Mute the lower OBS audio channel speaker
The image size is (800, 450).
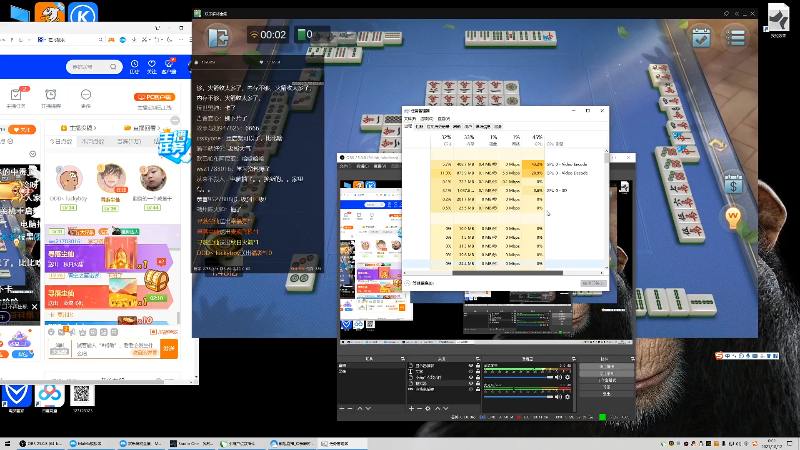pyautogui.click(x=558, y=397)
